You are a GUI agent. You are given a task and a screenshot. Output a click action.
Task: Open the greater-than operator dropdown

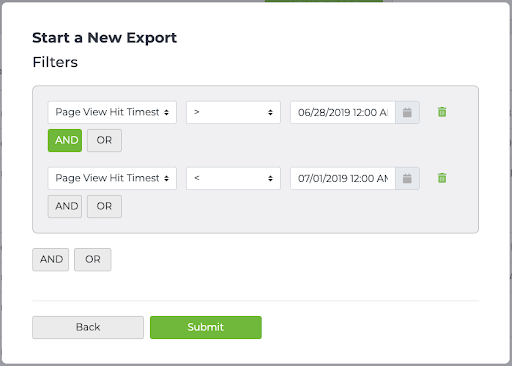click(233, 112)
